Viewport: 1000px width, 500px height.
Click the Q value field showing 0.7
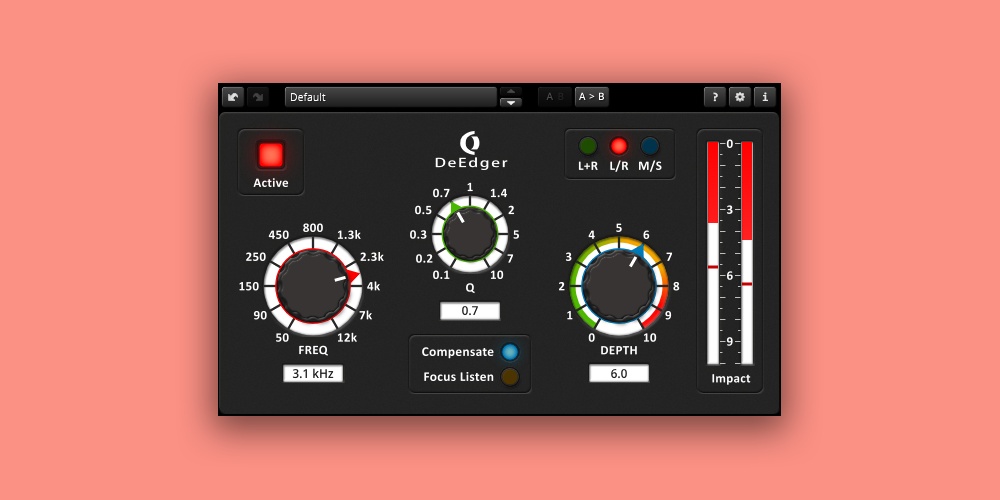click(470, 311)
